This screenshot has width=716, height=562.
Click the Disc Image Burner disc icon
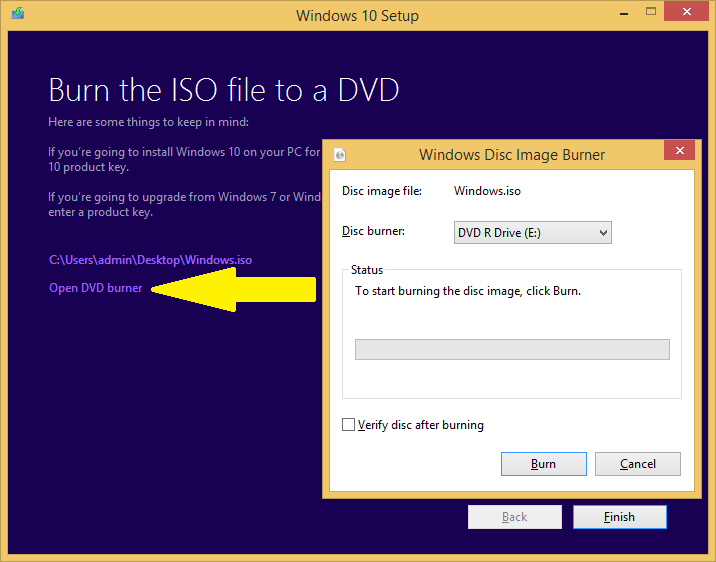[340, 155]
